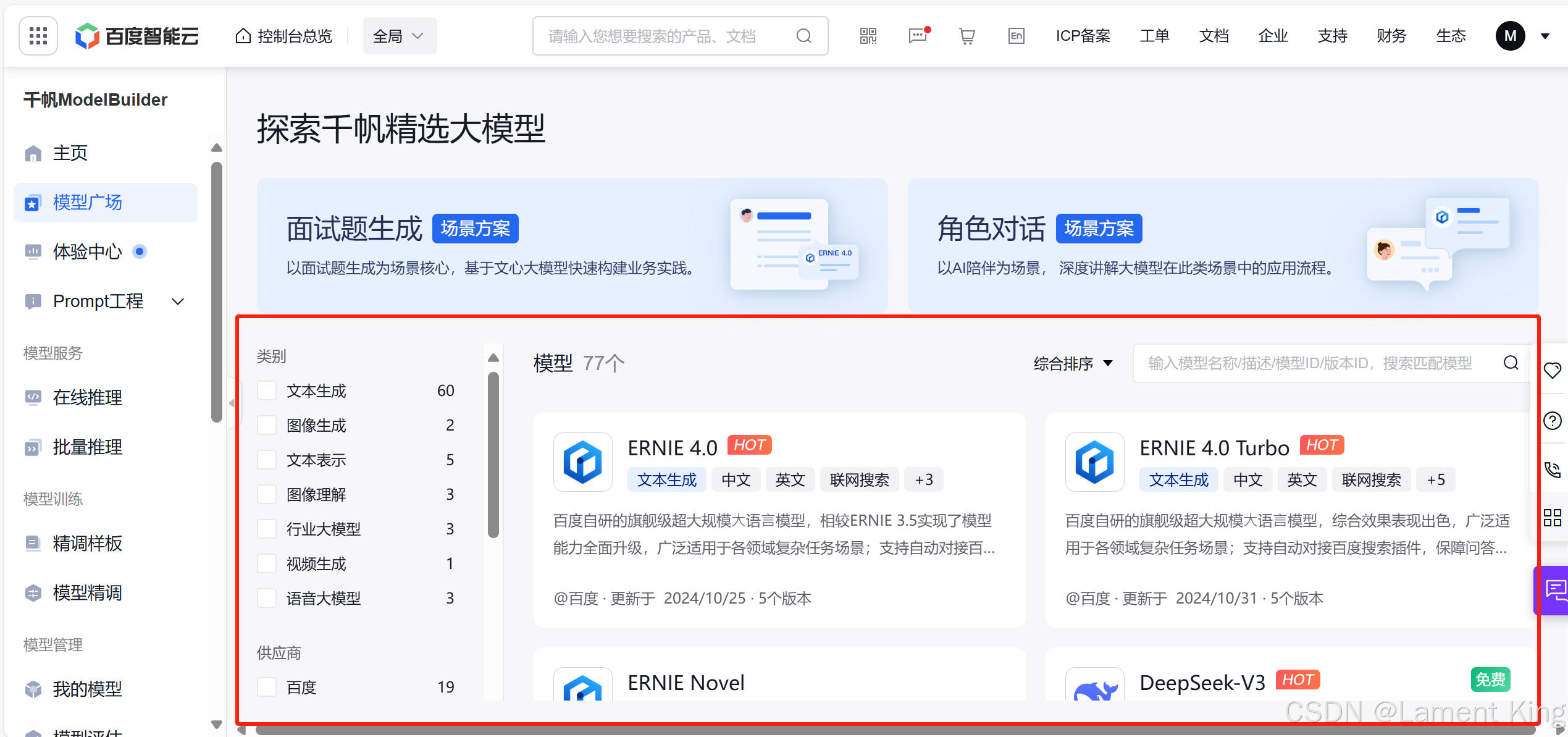
Task: Go to 在线推理 in sidebar
Action: (x=88, y=397)
